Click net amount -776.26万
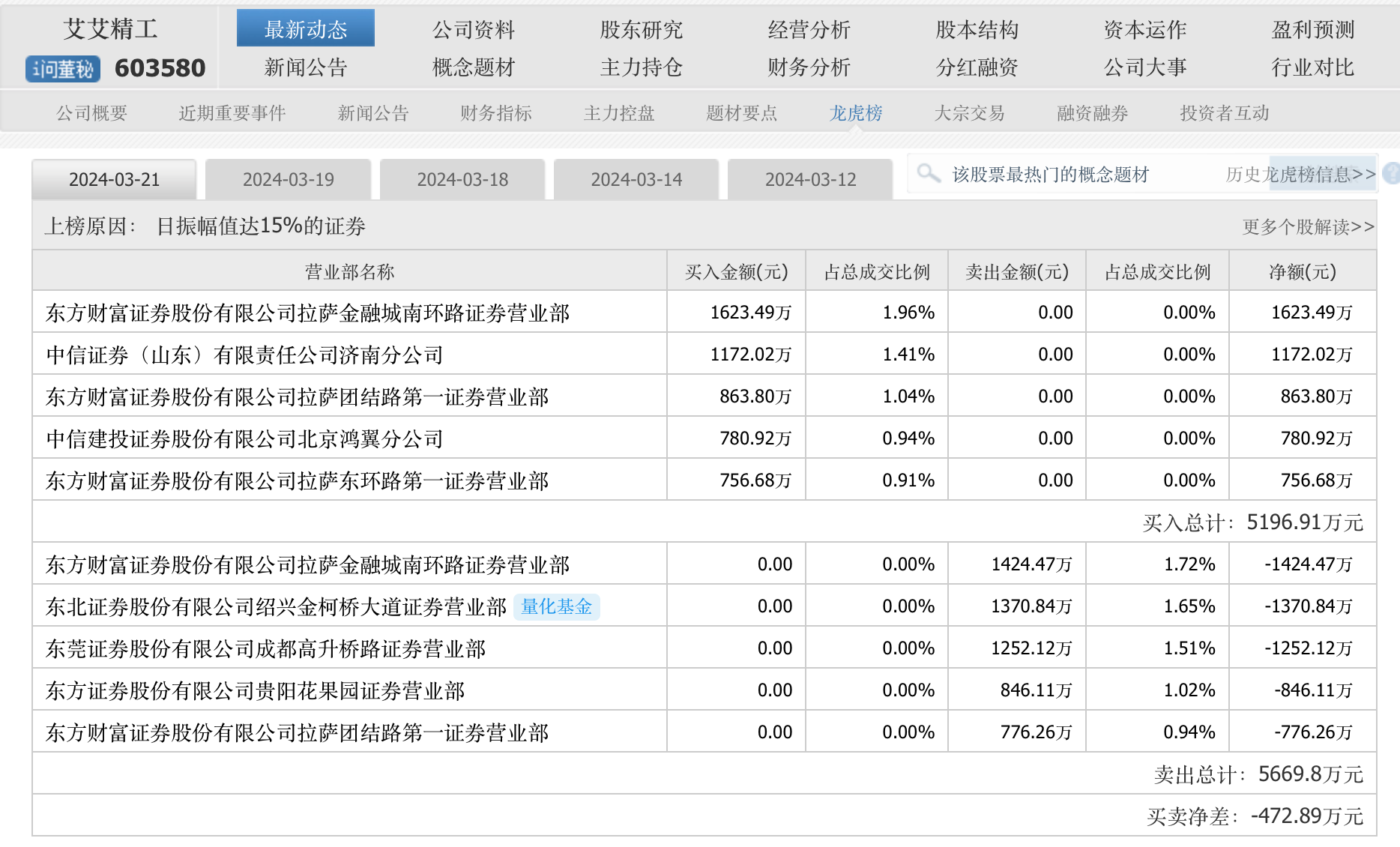This screenshot has width=1400, height=847. (1314, 732)
